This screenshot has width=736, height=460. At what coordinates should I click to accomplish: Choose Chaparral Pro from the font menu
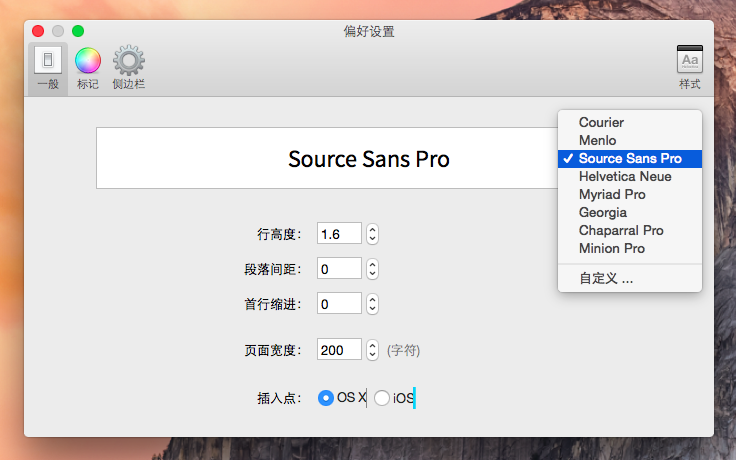pyautogui.click(x=630, y=230)
